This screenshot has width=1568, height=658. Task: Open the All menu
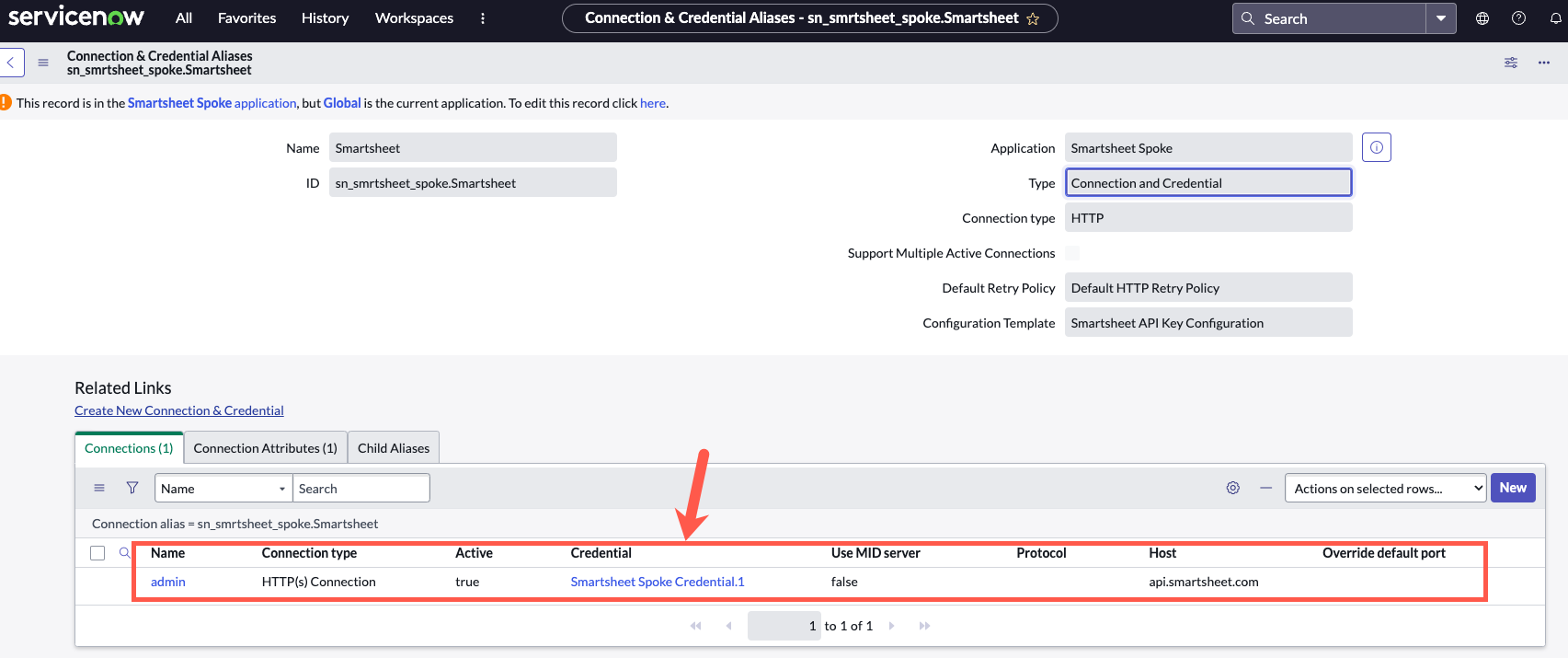click(x=184, y=18)
